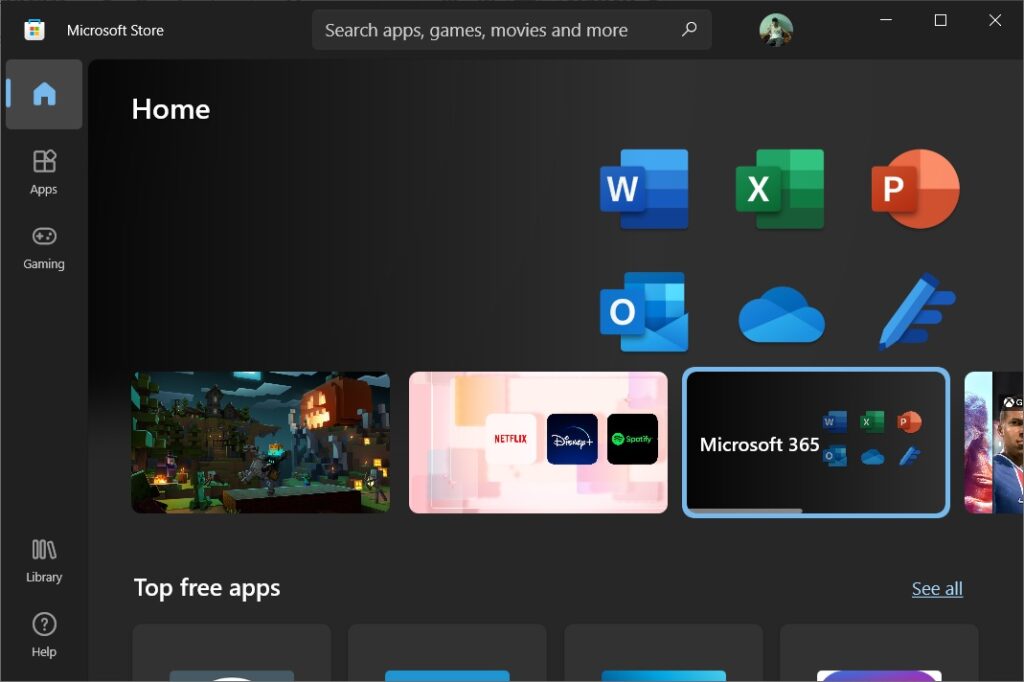Screen dimensions: 1024x682
Task: Open See all for Top free apps
Action: click(936, 588)
